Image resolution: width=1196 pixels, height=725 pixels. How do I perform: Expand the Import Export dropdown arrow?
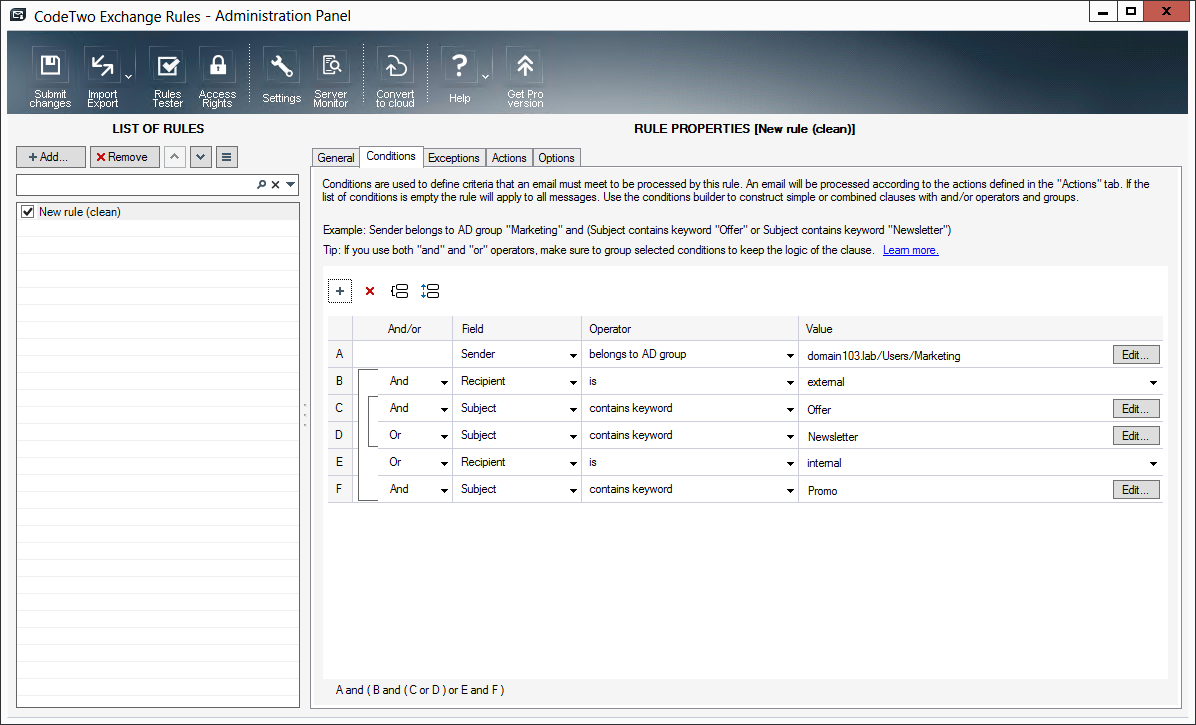click(128, 77)
